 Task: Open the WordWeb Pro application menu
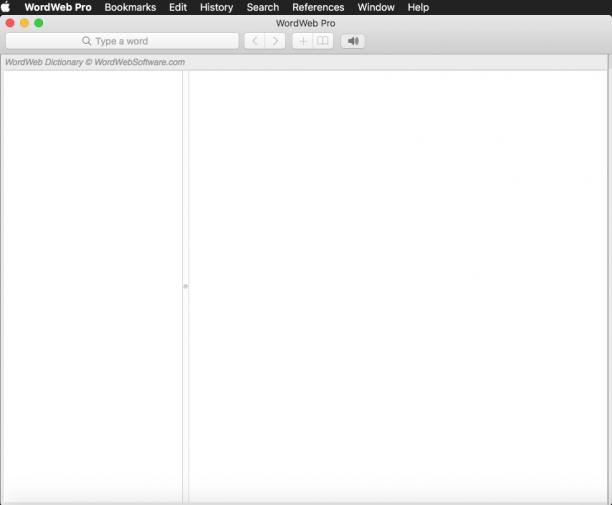pyautogui.click(x=58, y=7)
